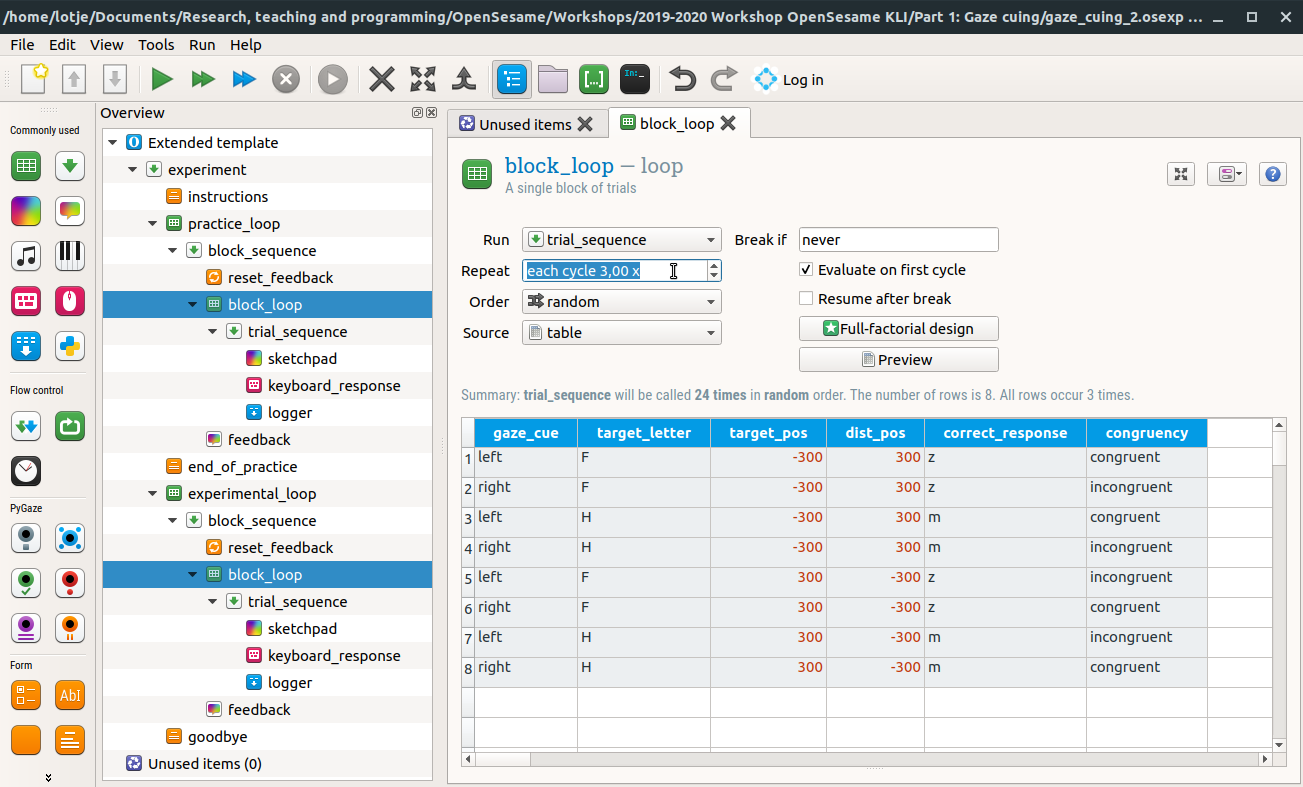Viewport: 1303px width, 787px height.
Task: Quick run with the blue double arrow
Action: 244,79
